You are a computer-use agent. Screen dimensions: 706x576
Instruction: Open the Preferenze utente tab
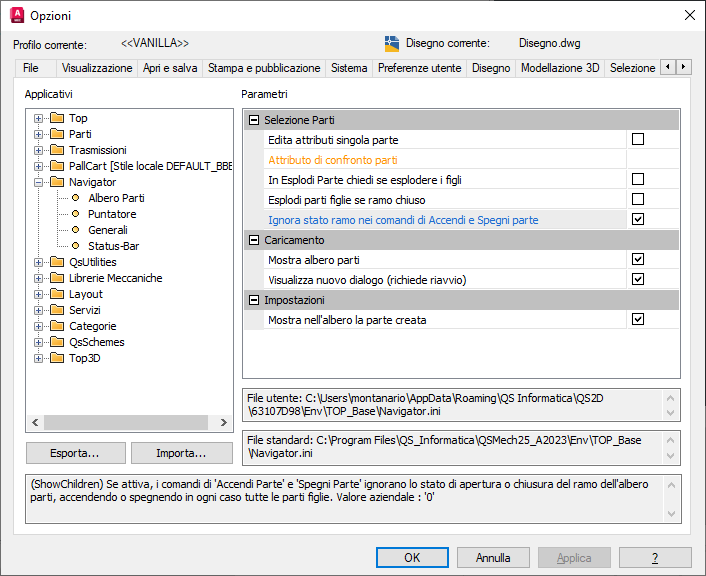pos(419,68)
